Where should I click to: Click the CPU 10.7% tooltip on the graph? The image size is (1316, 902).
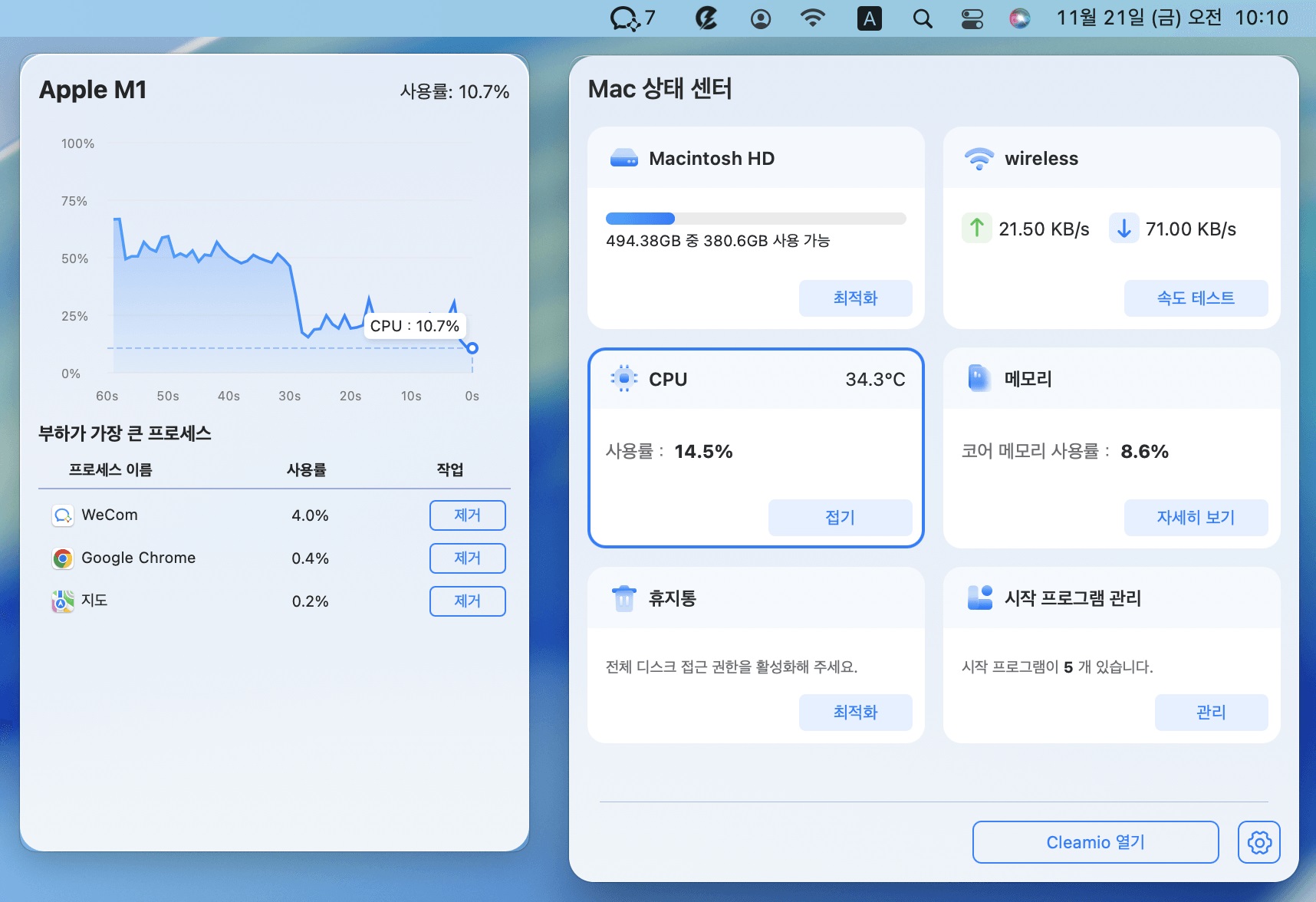tap(415, 325)
